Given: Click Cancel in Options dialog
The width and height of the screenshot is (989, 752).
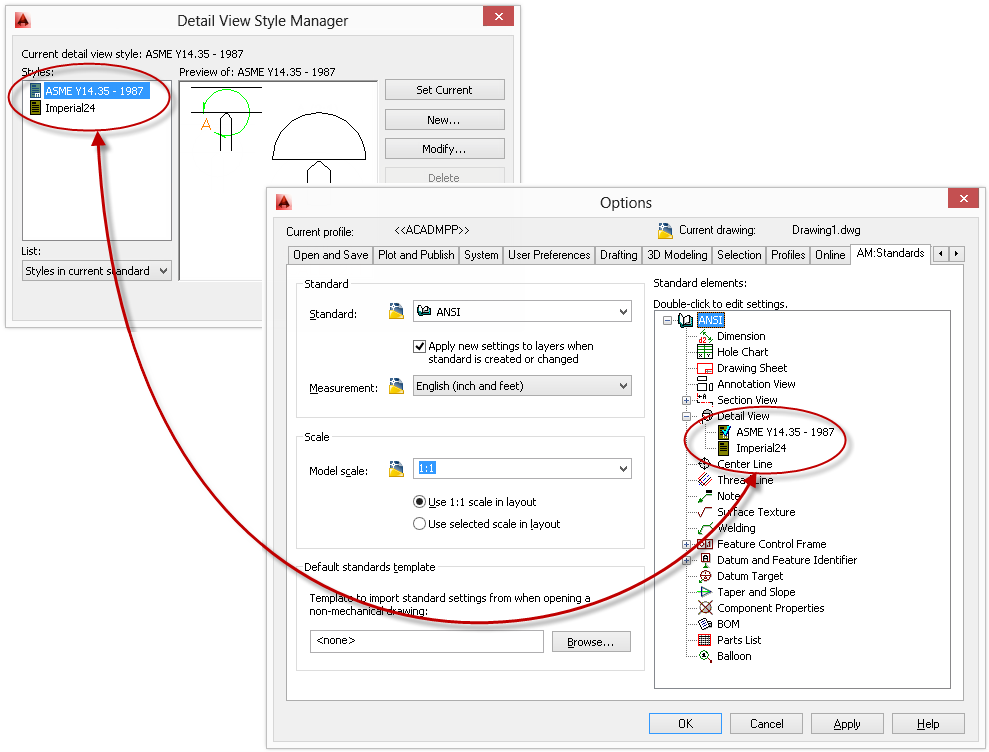Looking at the screenshot, I should pos(766,724).
